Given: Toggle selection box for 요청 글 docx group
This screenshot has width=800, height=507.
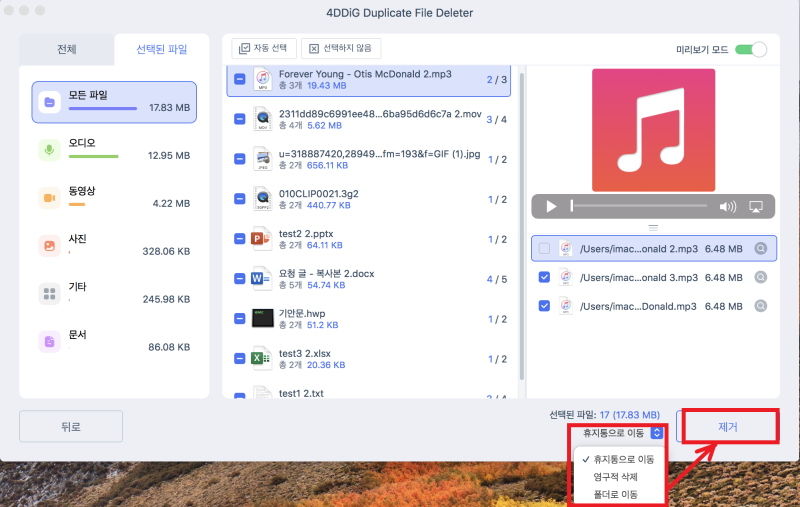Looking at the screenshot, I should 240,278.
